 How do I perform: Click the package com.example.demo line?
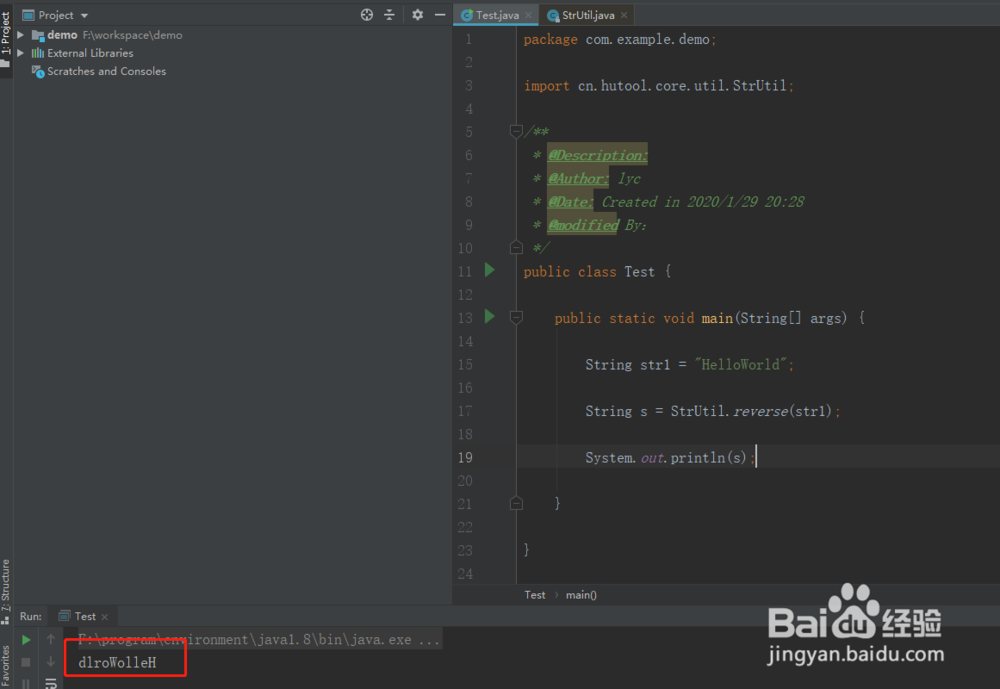tap(620, 40)
